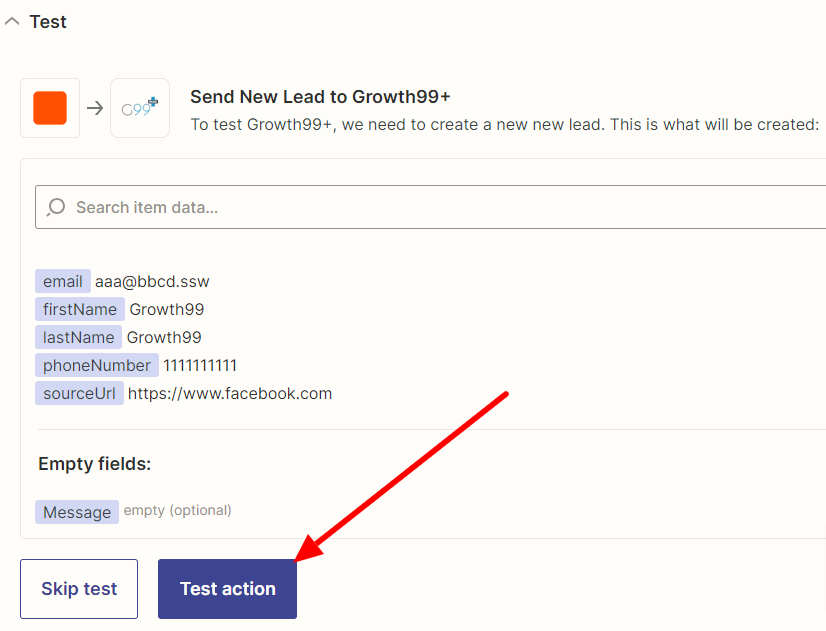Click the Empty fields heading
Screen dimensions: 826x631
(95, 464)
